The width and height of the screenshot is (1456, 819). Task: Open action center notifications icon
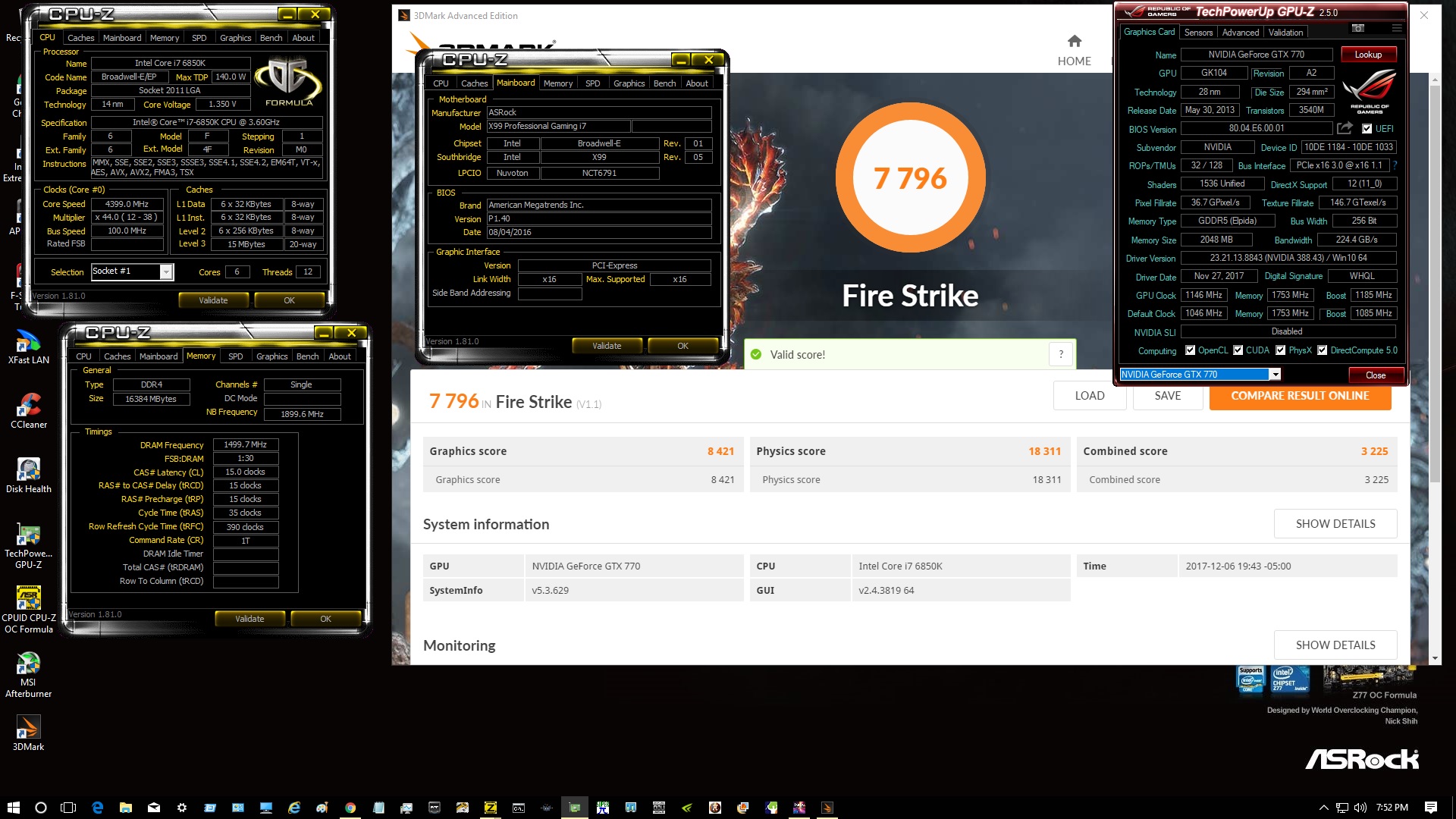[x=1431, y=808]
